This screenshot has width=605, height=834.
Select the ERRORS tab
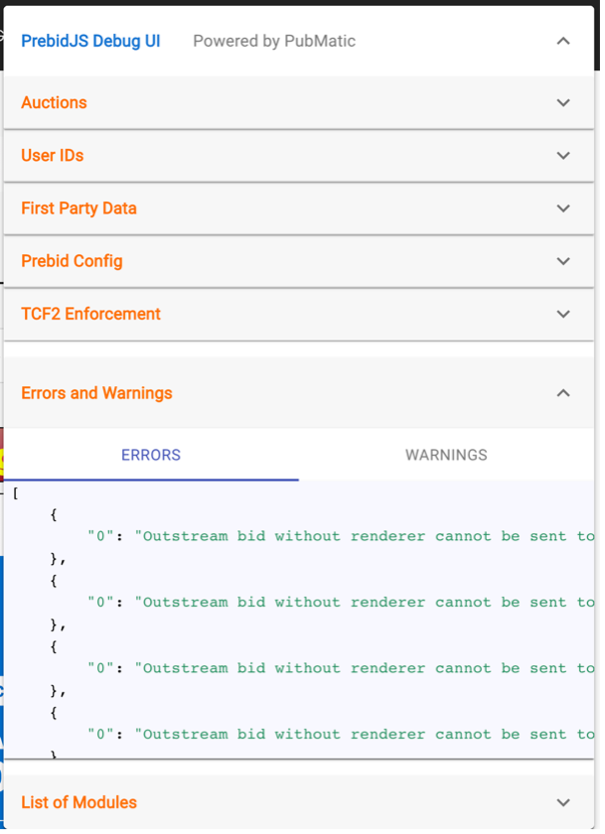(151, 455)
